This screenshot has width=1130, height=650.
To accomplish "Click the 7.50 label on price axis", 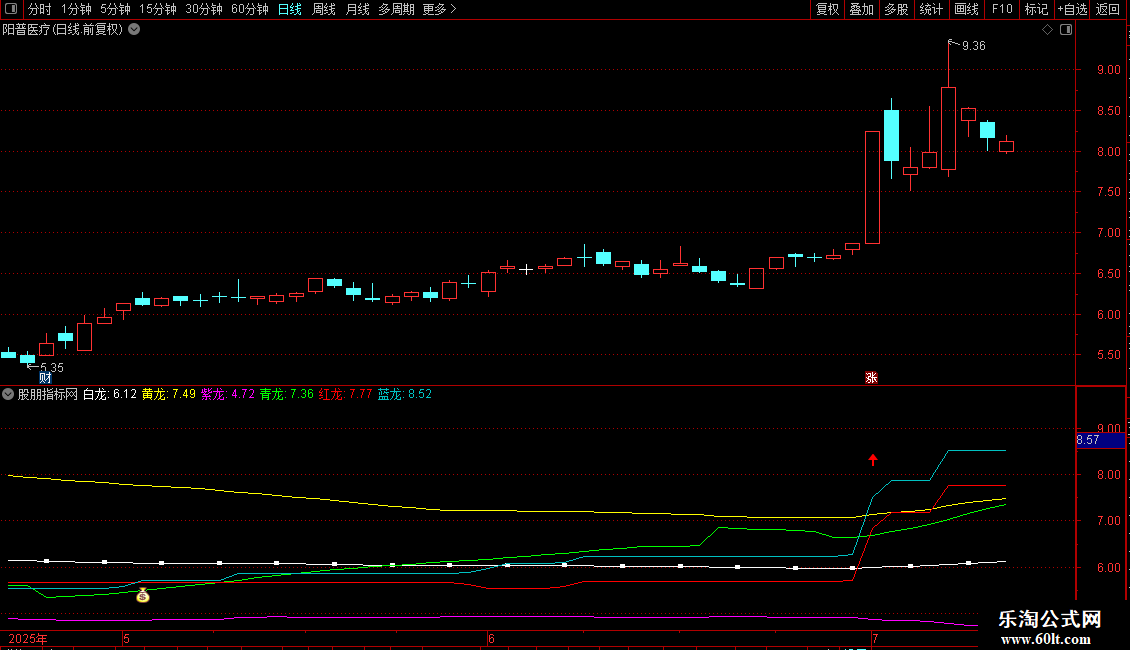I will tap(1109, 192).
